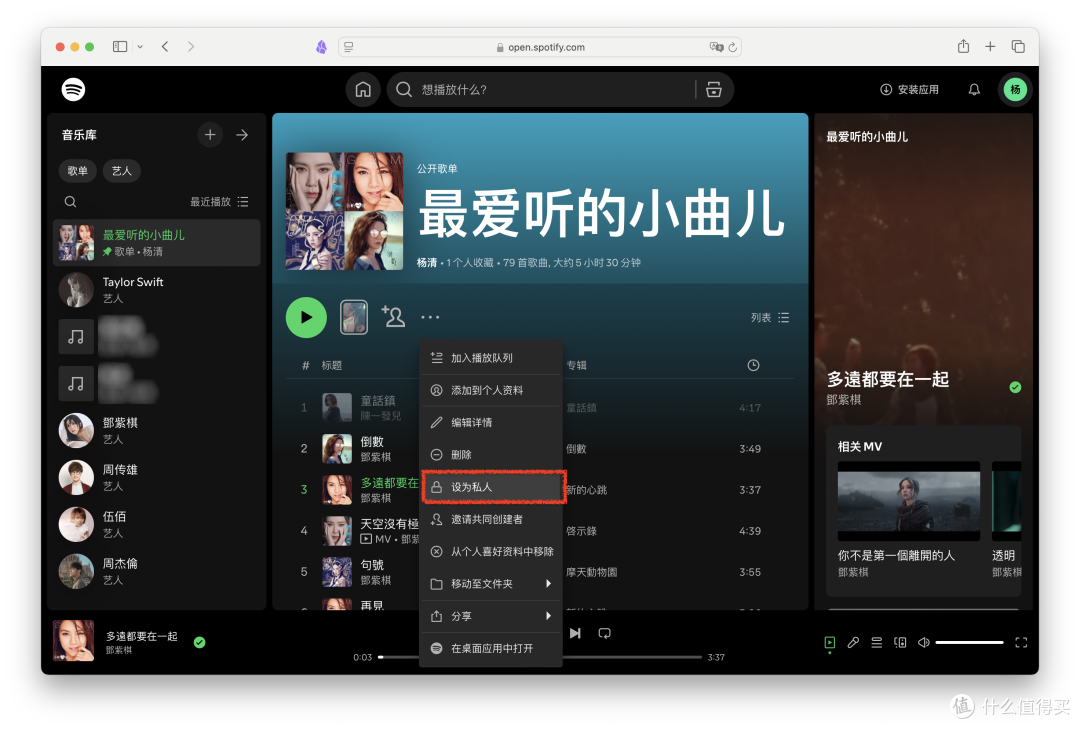
Task: Open connect to a device icon
Action: 900,642
